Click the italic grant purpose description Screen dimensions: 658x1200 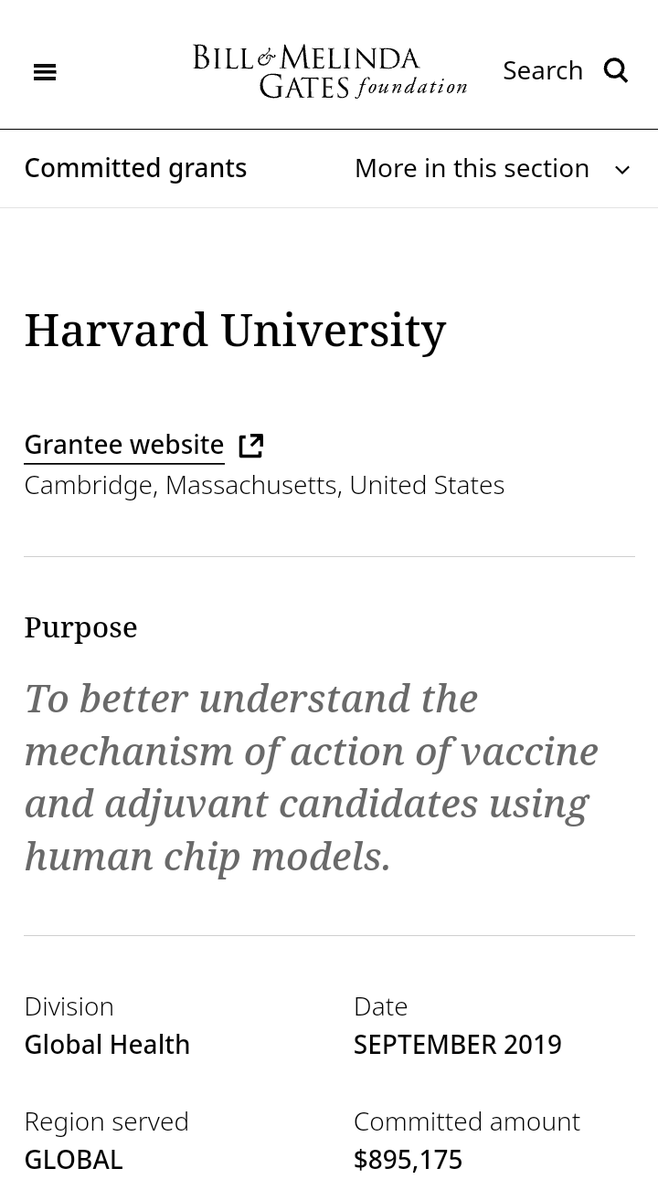[311, 777]
